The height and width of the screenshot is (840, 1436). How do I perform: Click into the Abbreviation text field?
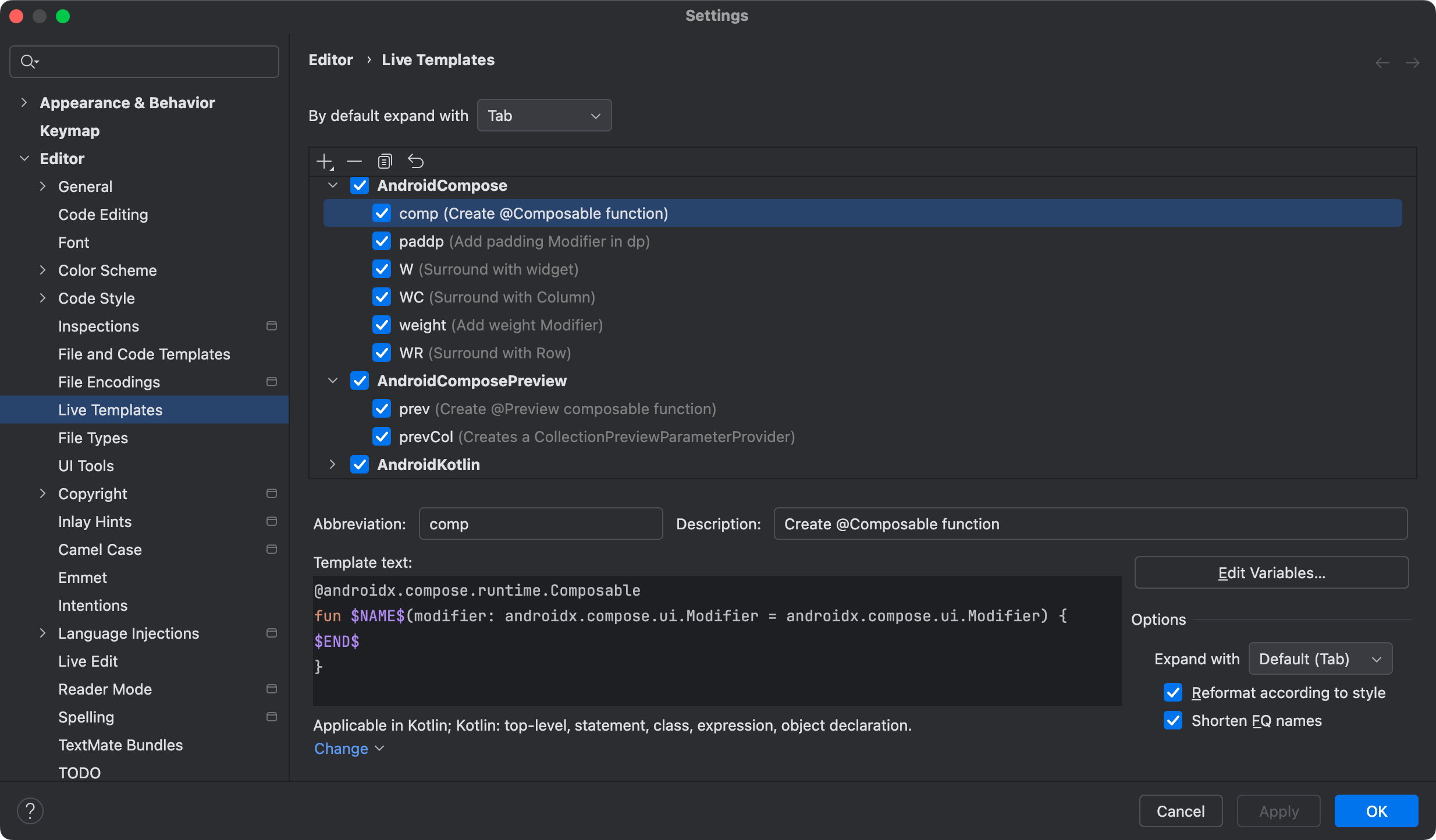pyautogui.click(x=540, y=524)
